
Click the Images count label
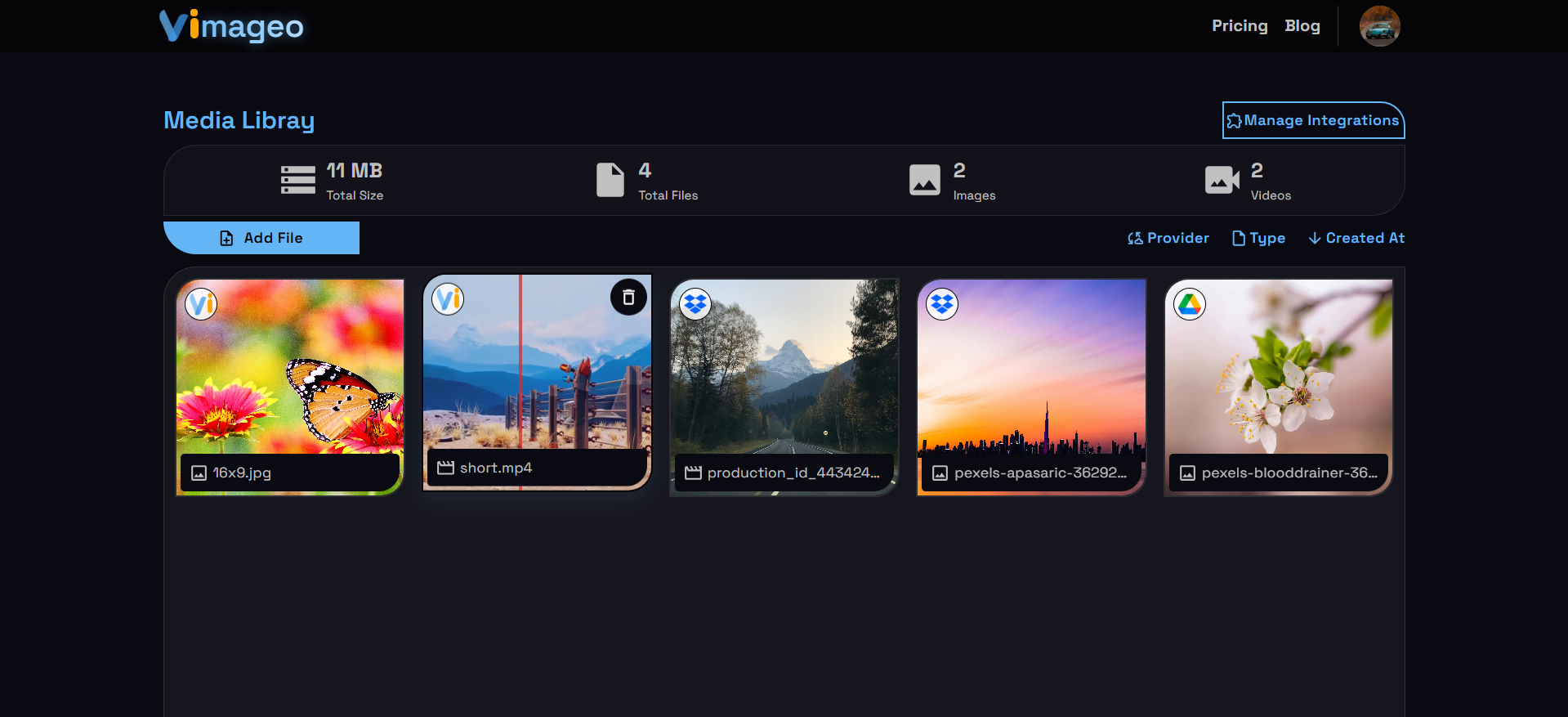point(974,195)
